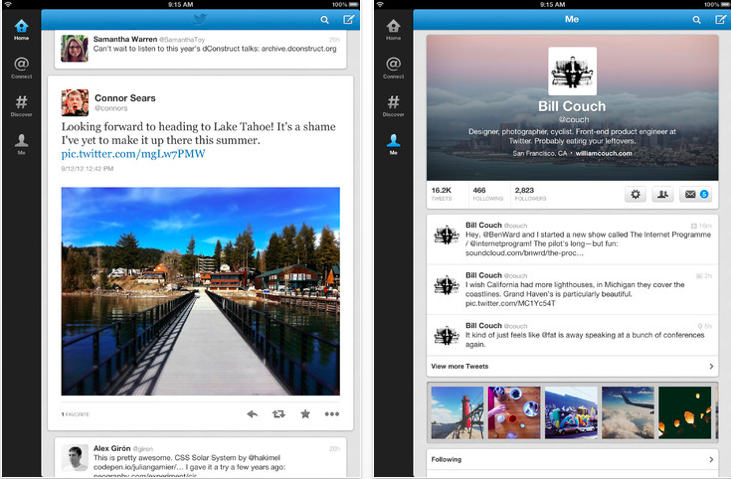The height and width of the screenshot is (479, 731).
Task: Compose new tweet from Me screen header
Action: pyautogui.click(x=721, y=20)
